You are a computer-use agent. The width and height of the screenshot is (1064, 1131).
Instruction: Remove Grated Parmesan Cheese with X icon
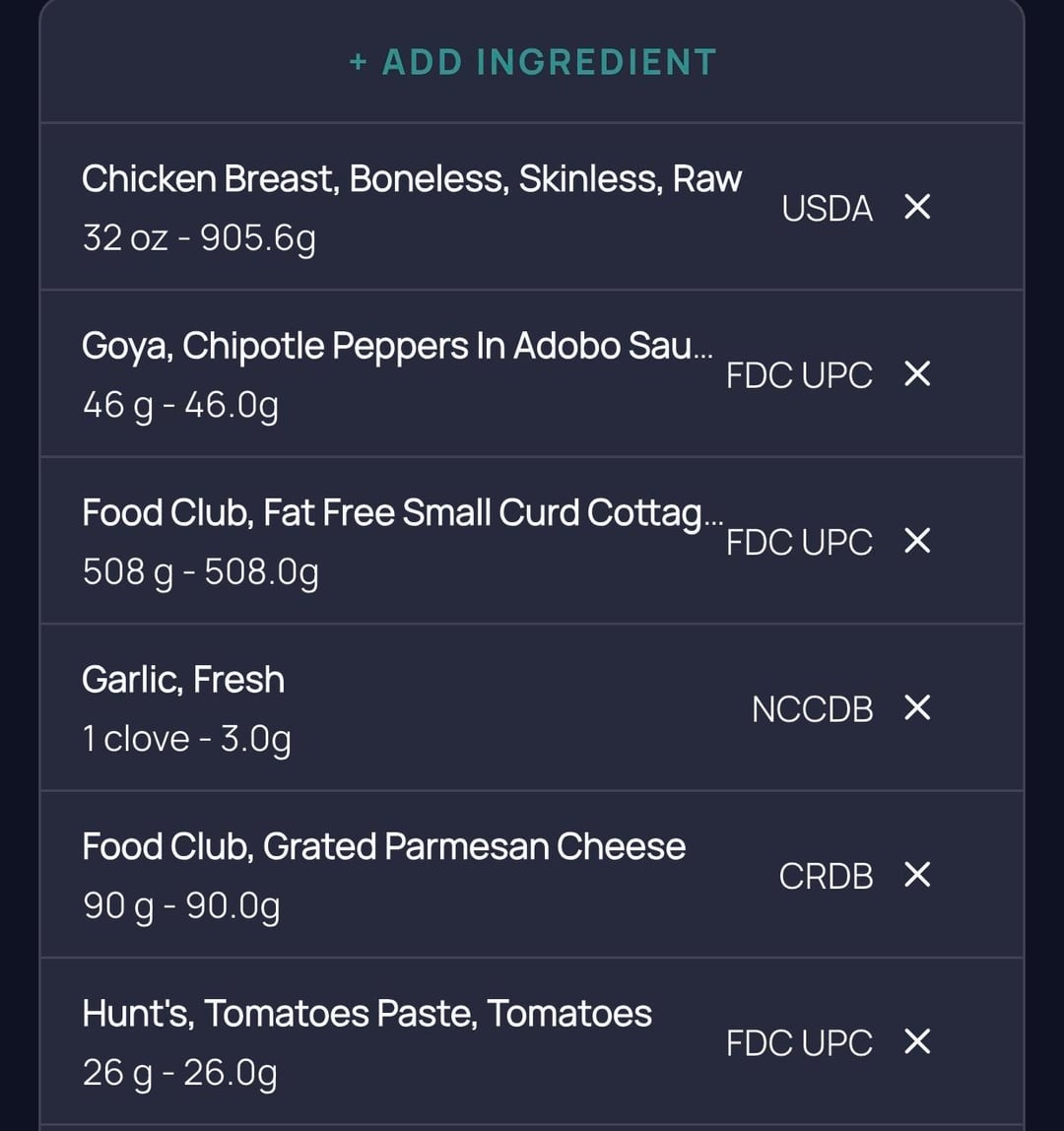(x=917, y=875)
